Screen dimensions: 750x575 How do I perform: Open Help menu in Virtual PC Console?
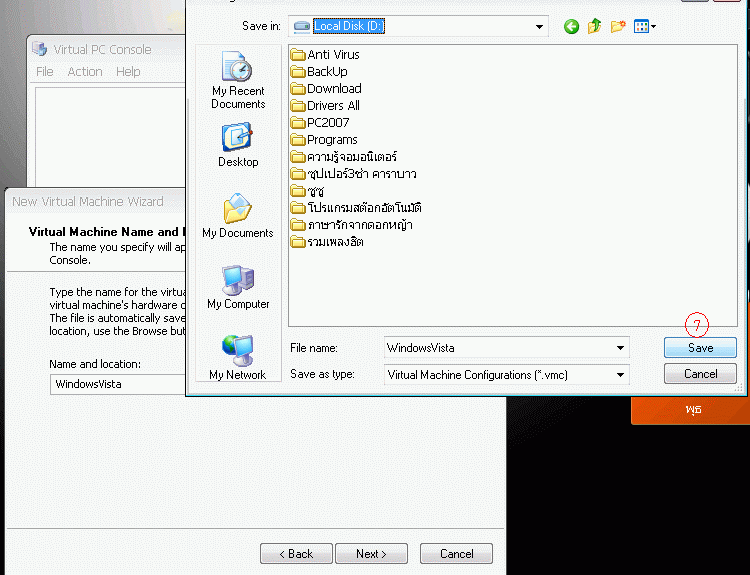click(x=128, y=72)
